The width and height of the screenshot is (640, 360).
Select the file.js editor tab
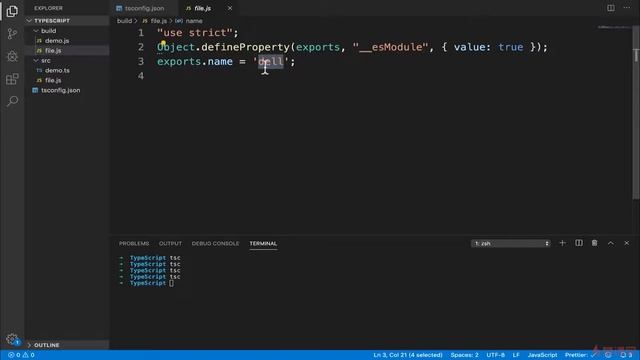(203, 8)
